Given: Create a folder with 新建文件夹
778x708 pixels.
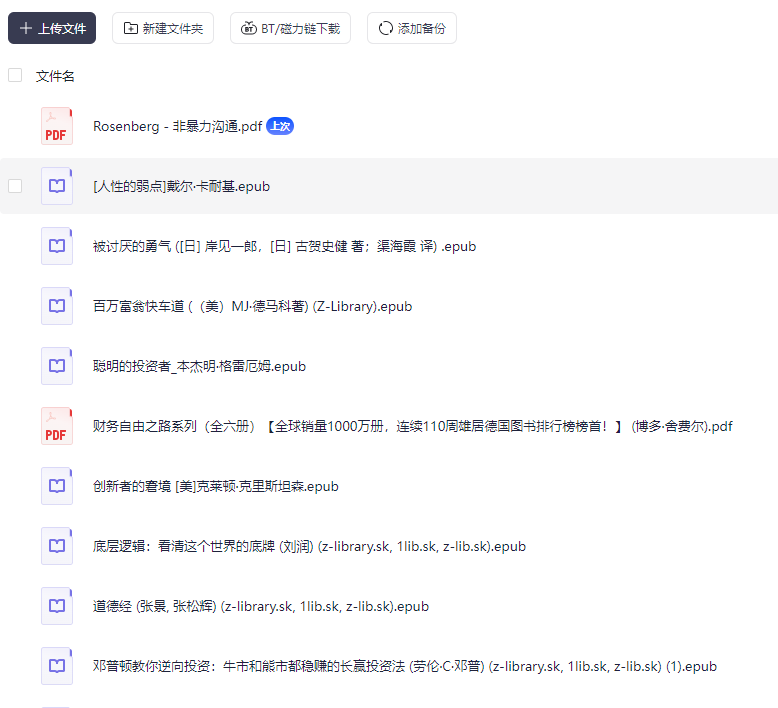Looking at the screenshot, I should (x=163, y=28).
